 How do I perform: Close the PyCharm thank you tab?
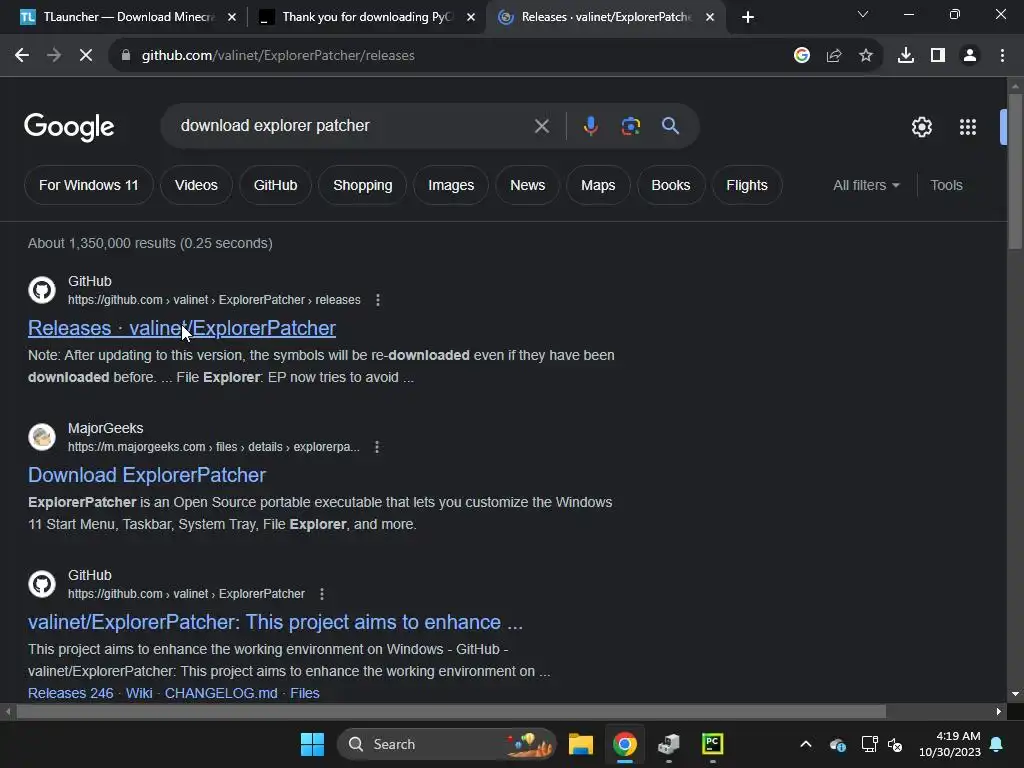[x=471, y=18]
